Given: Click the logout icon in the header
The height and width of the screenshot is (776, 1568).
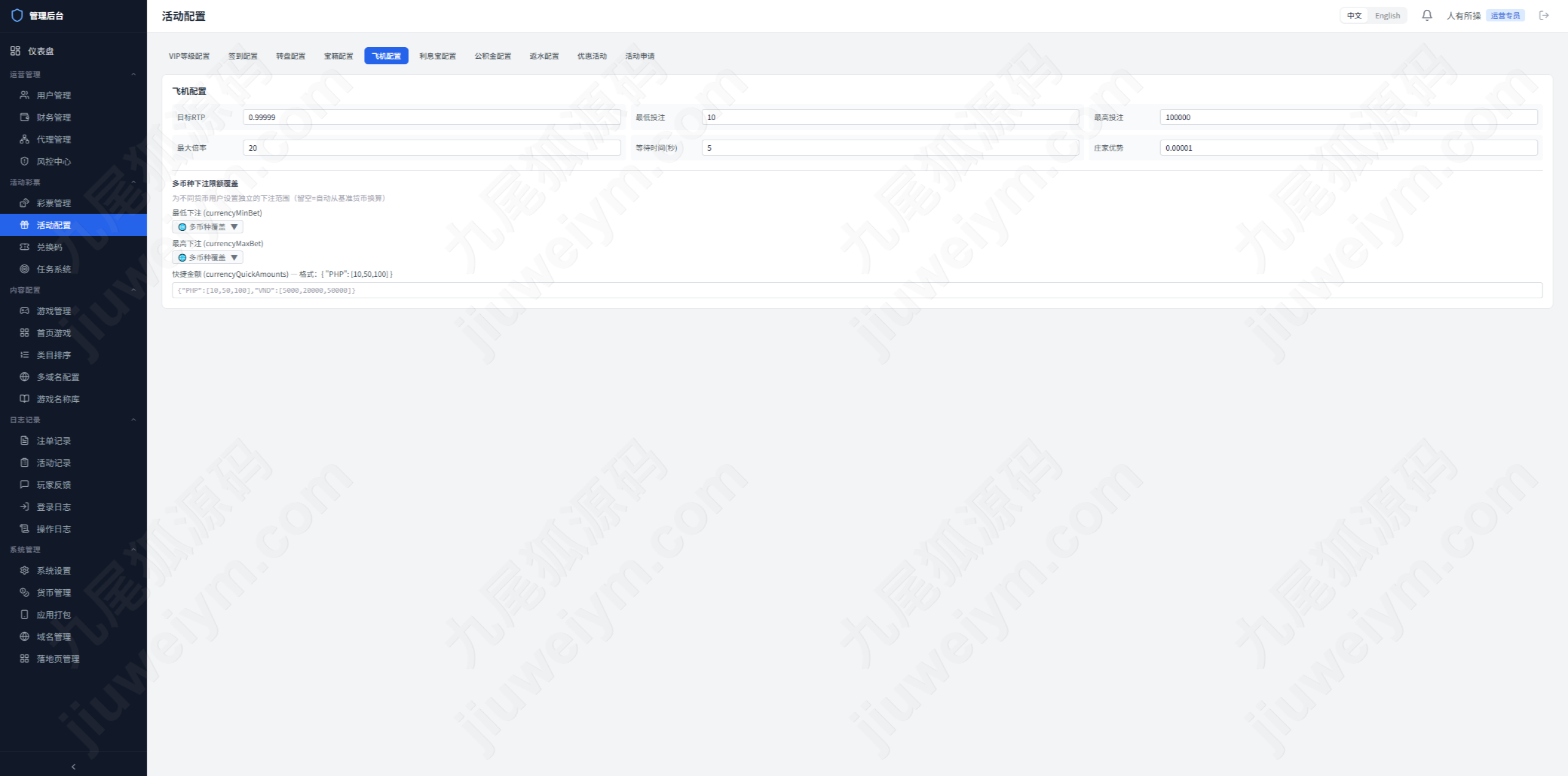Looking at the screenshot, I should click(1544, 15).
